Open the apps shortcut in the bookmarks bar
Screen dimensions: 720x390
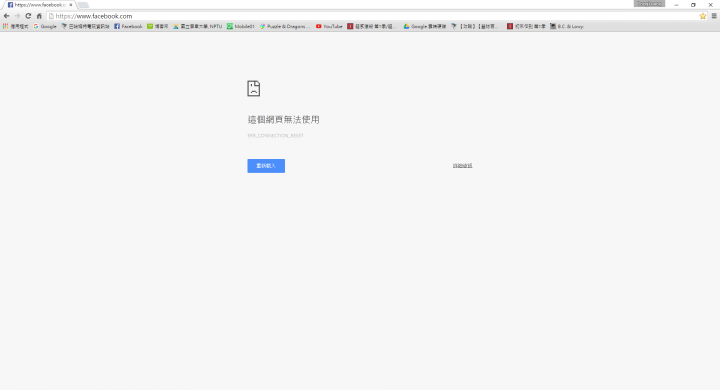pyautogui.click(x=16, y=27)
